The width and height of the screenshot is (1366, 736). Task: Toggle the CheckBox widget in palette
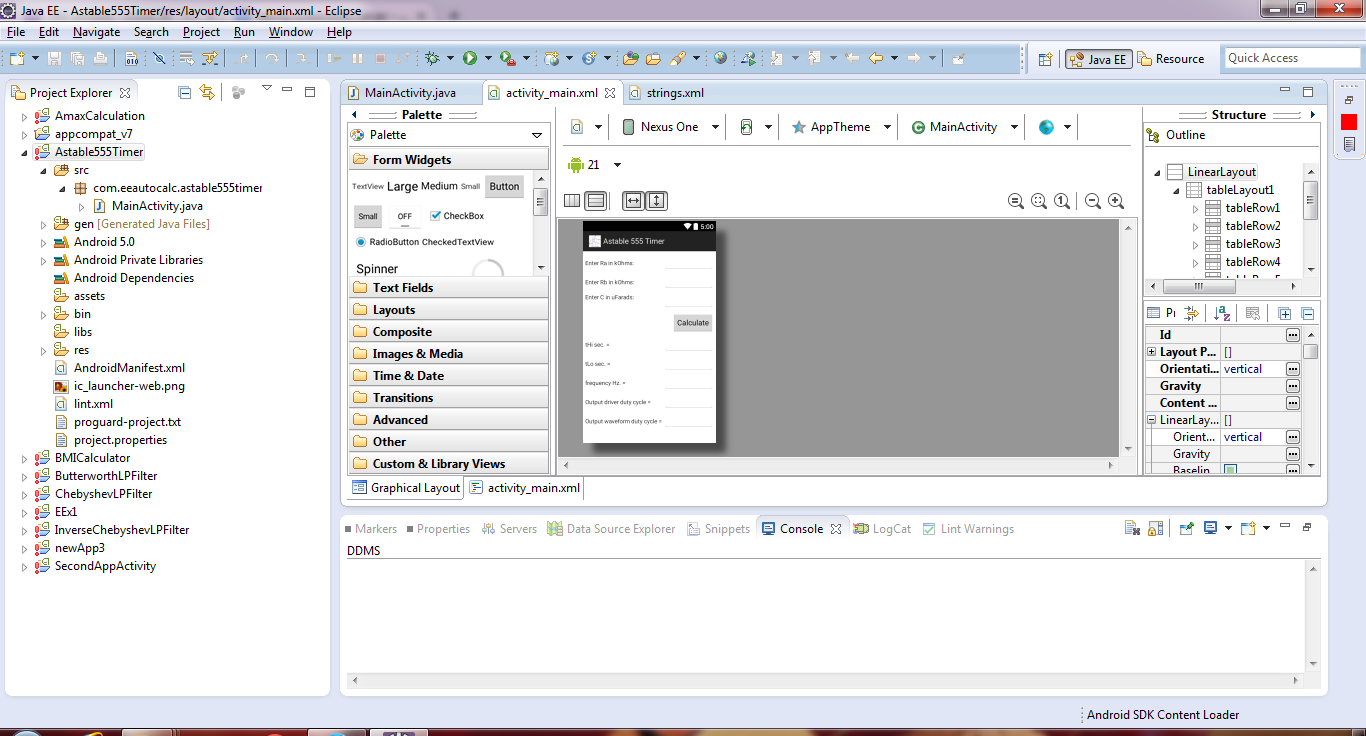point(456,216)
